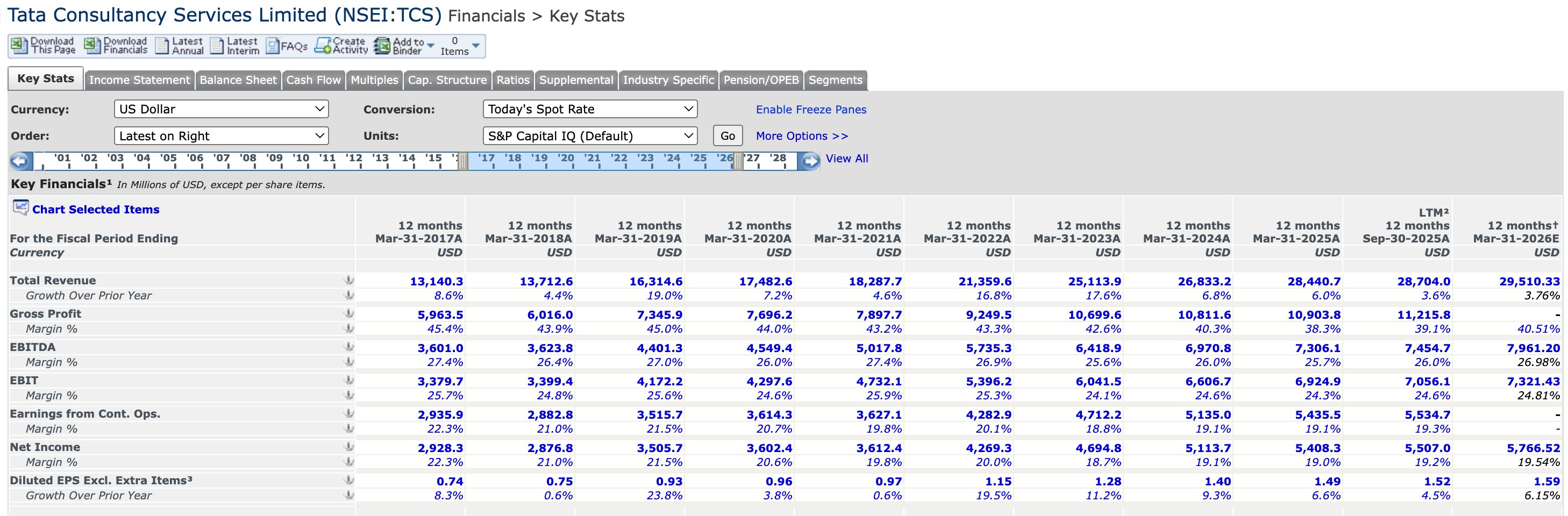
Task: Click arrow icon on EBITDA Margin % row
Action: pyautogui.click(x=349, y=362)
